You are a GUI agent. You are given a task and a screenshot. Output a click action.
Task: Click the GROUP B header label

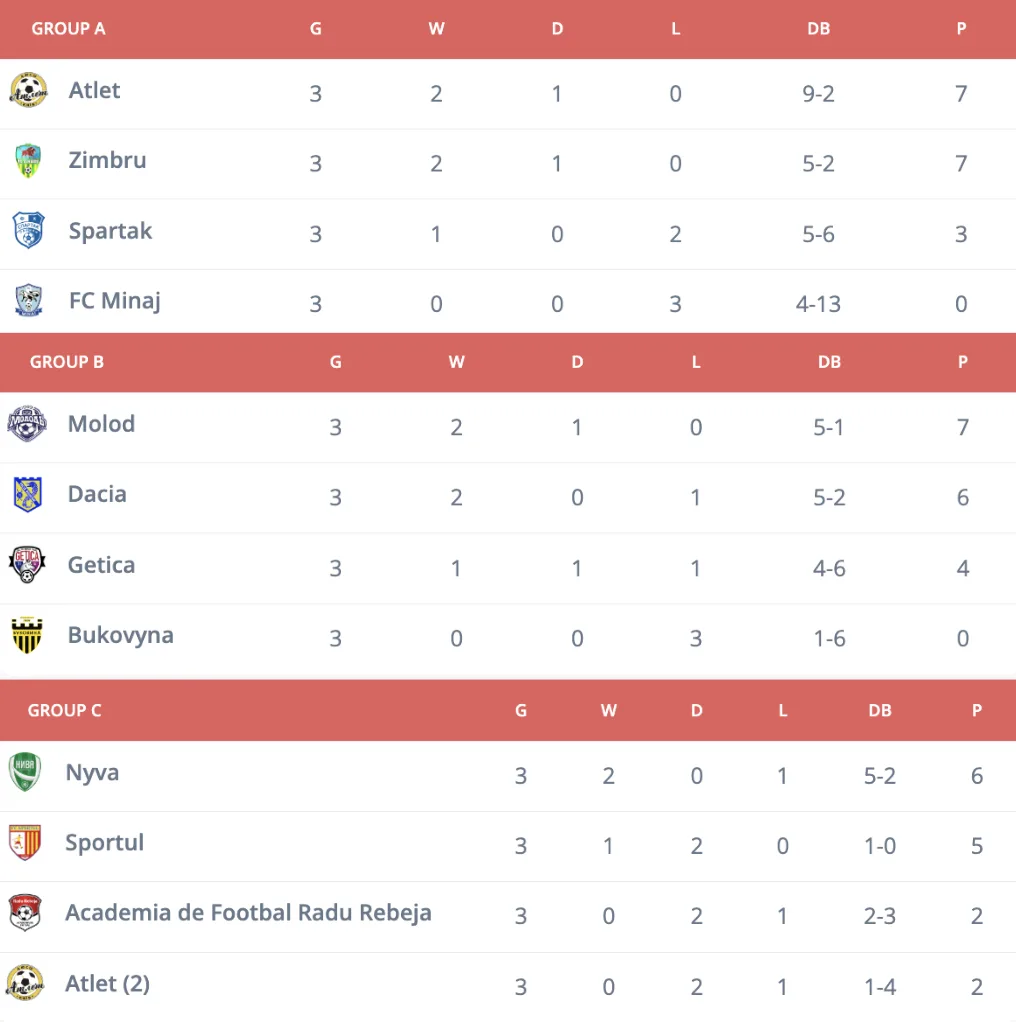67,362
